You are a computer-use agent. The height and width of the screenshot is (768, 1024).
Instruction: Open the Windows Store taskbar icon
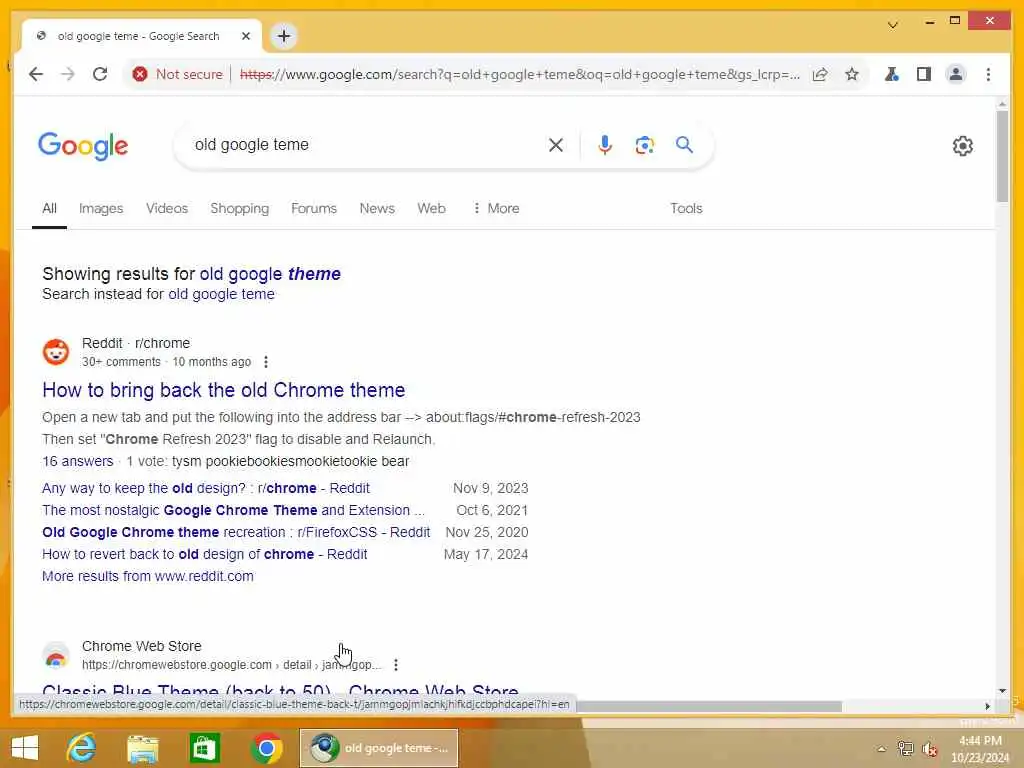point(204,748)
